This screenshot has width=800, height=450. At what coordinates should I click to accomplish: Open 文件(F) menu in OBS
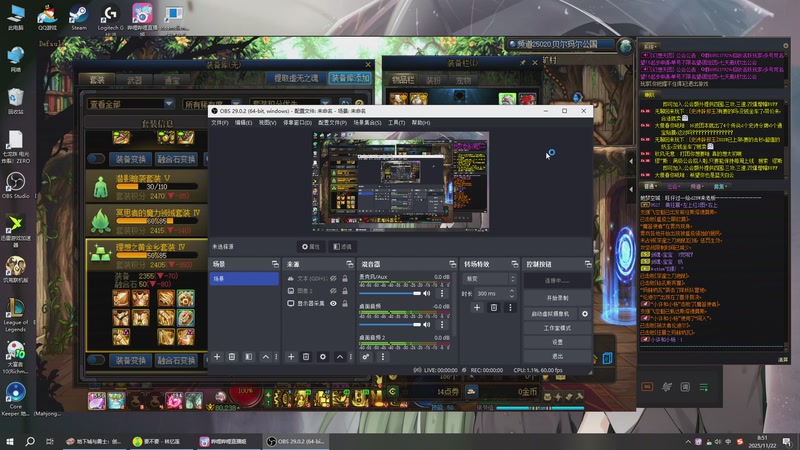pos(220,122)
